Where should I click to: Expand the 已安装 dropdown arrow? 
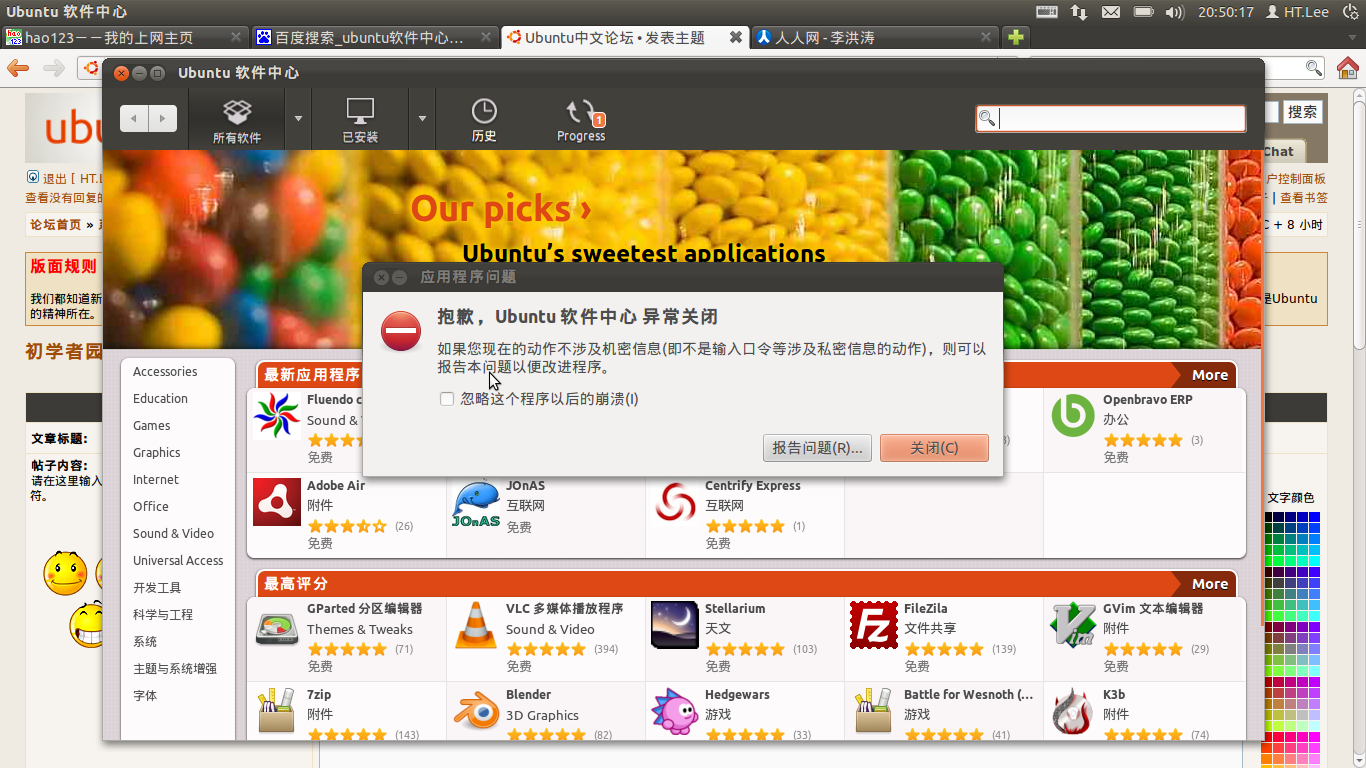(x=422, y=118)
